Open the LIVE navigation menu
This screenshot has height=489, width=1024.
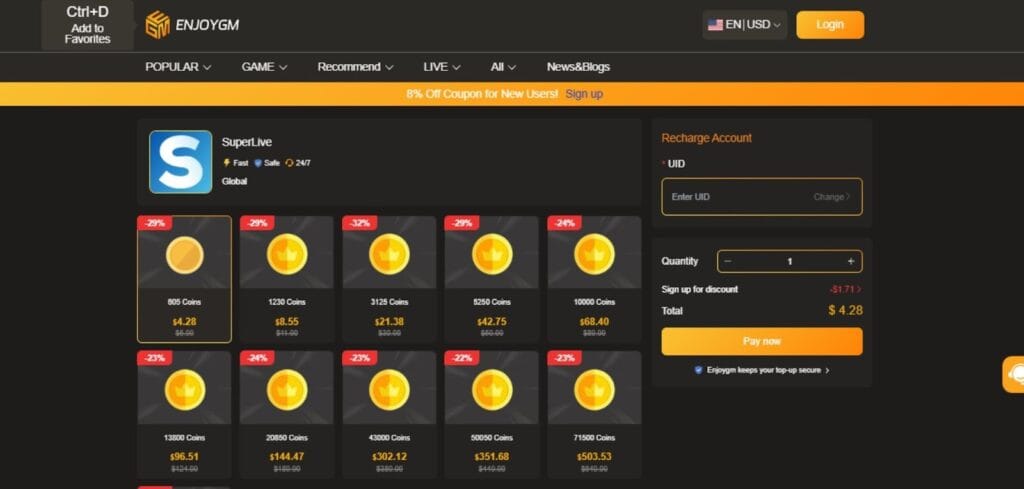(441, 67)
